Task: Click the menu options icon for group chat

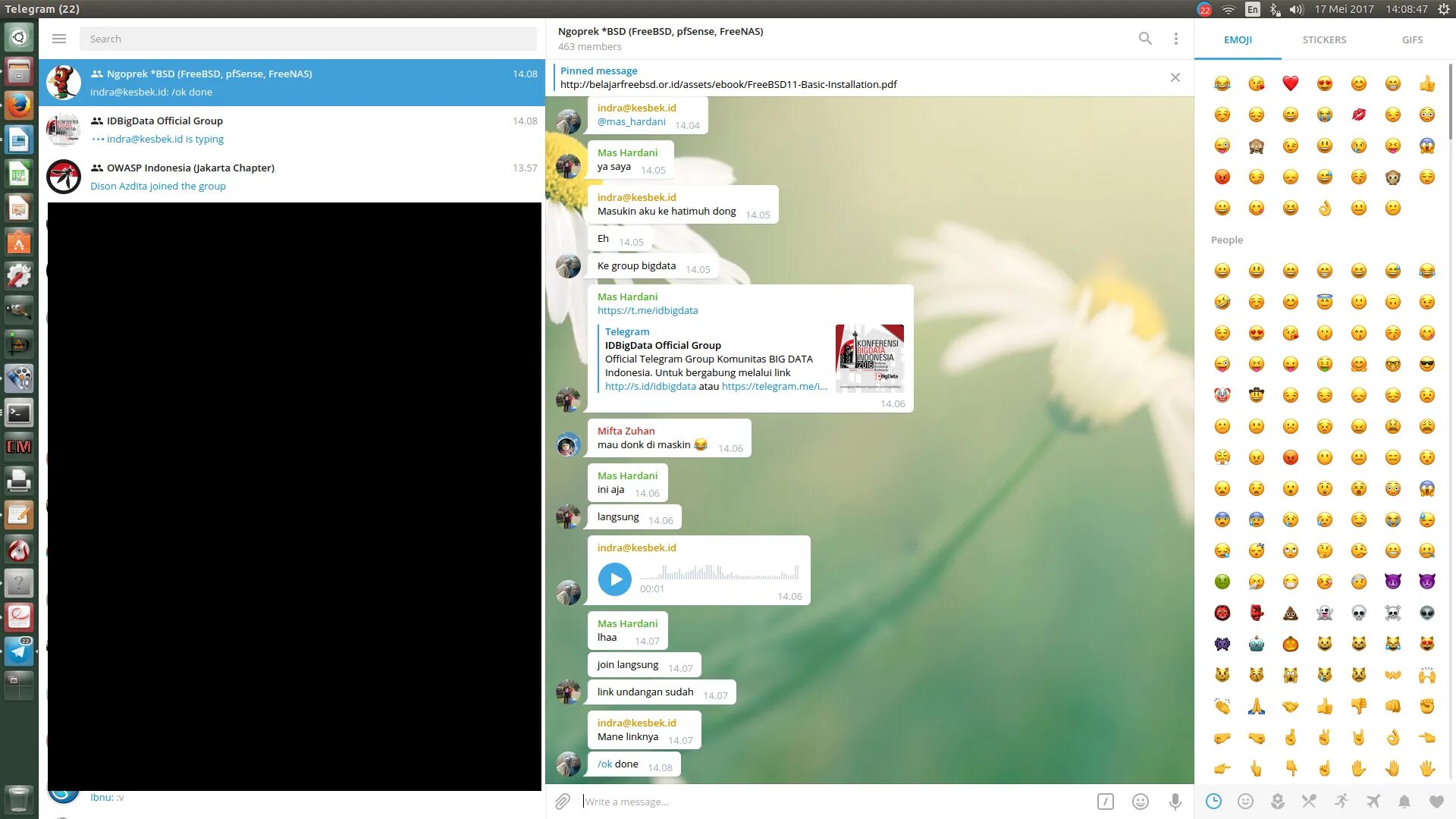Action: tap(1176, 39)
